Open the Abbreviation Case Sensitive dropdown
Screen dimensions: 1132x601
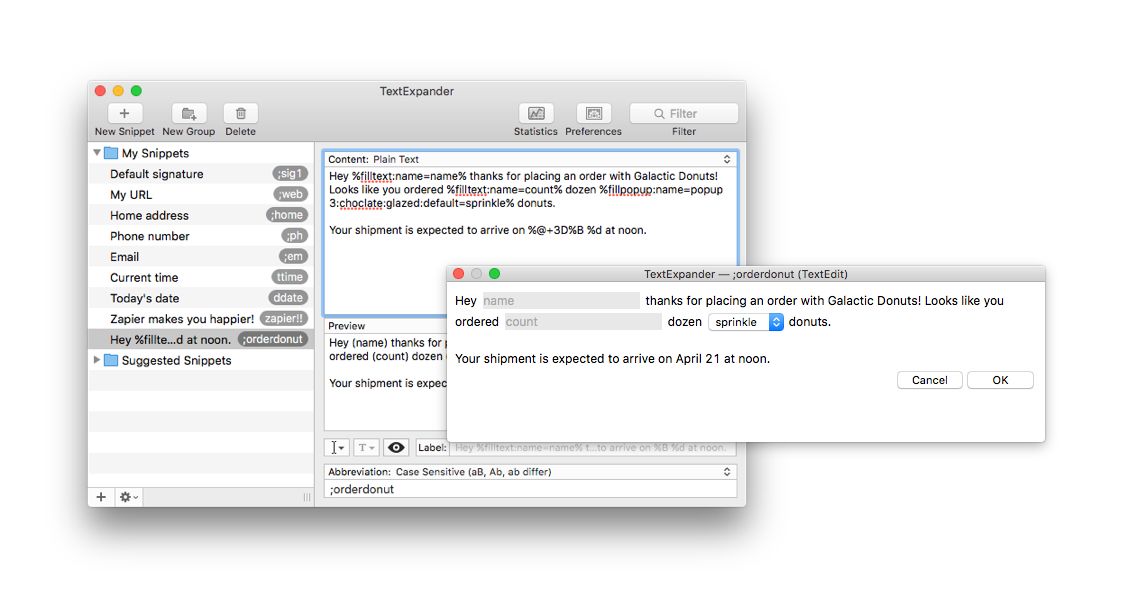tap(530, 472)
